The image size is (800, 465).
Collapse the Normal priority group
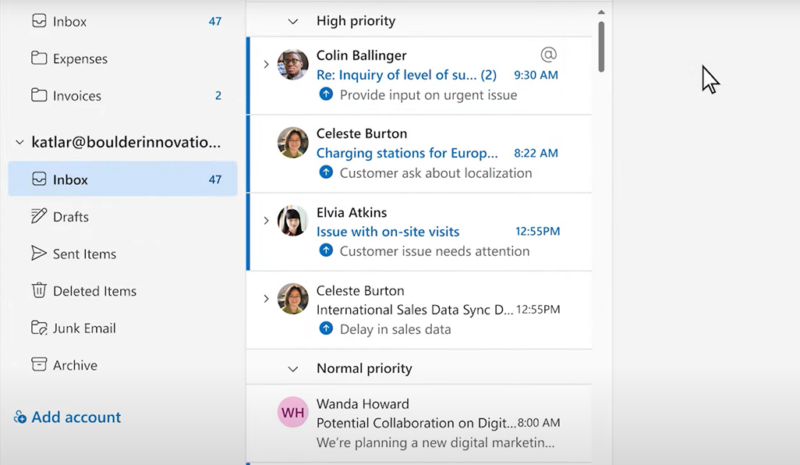(293, 369)
